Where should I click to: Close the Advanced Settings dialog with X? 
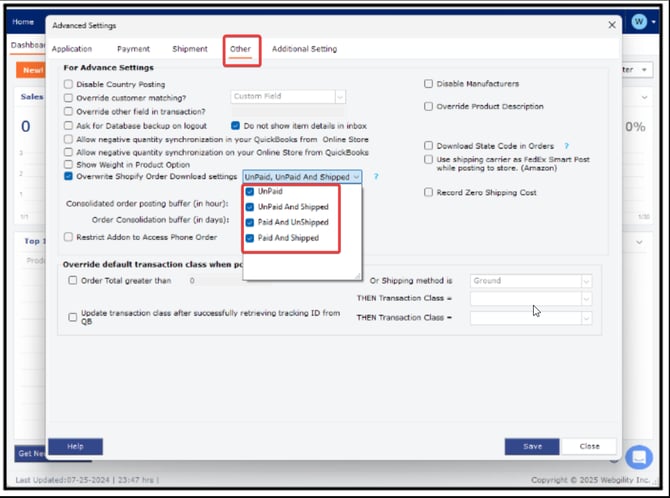point(612,25)
